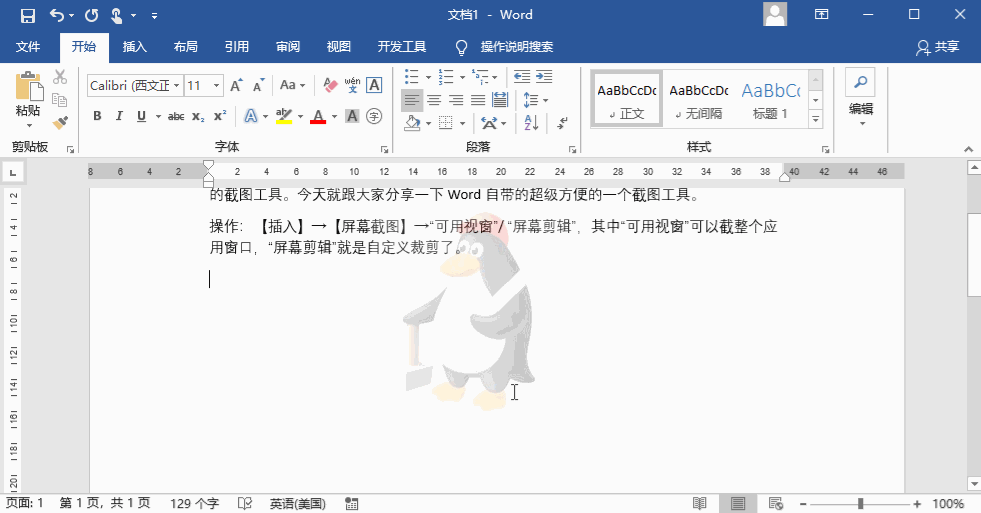Select the 标题 1 style
The height and width of the screenshot is (513, 981).
tap(770, 99)
